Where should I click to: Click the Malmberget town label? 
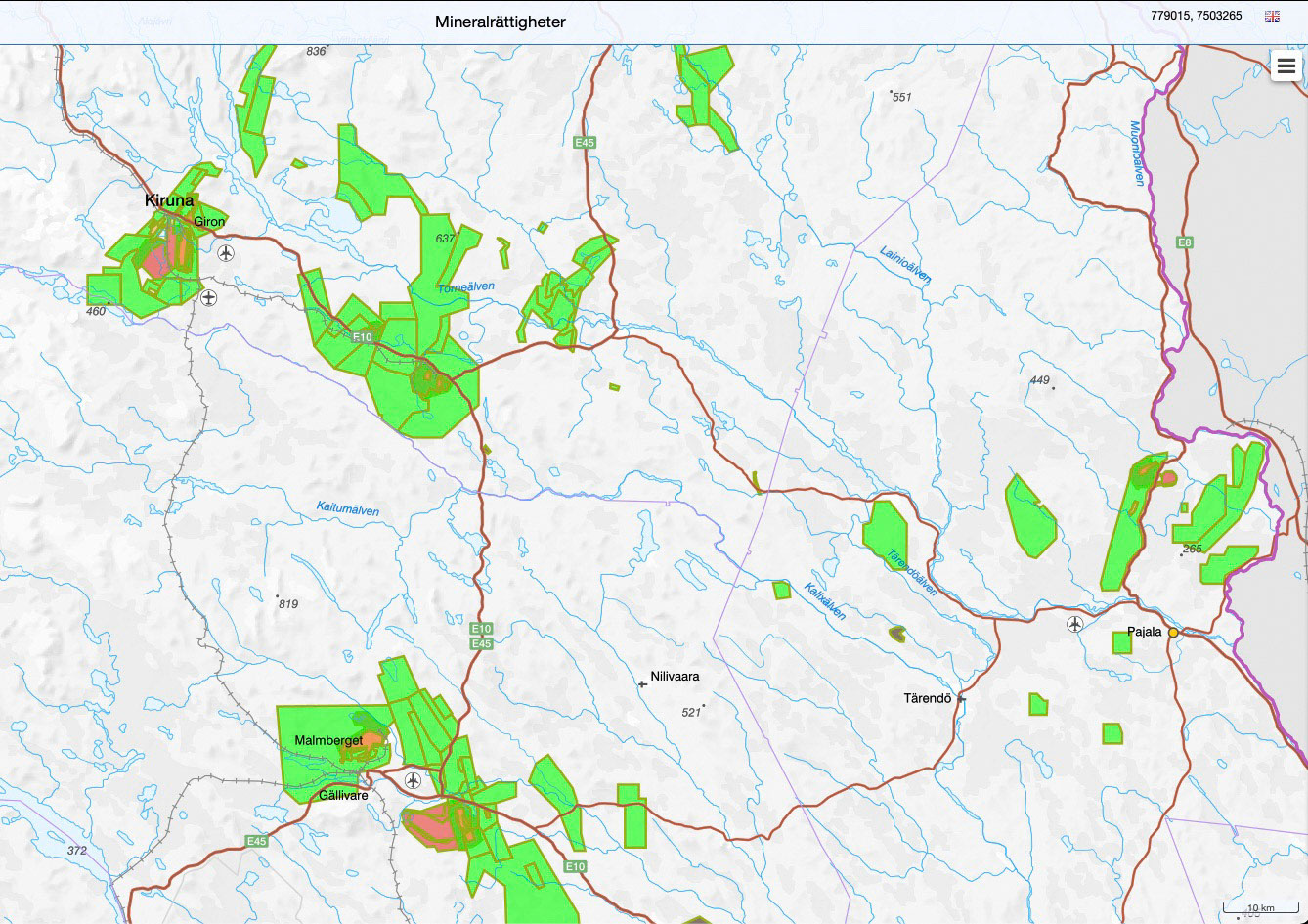327,740
